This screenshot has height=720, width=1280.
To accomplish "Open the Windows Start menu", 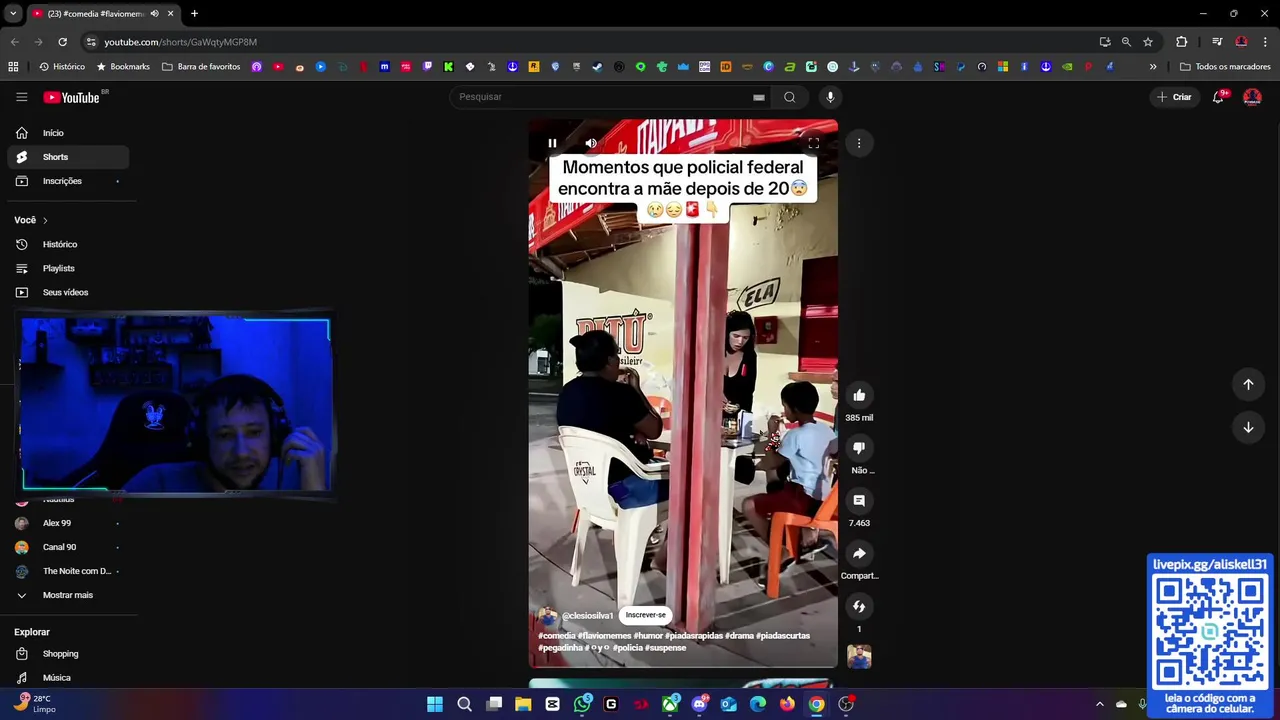I will pyautogui.click(x=435, y=704).
